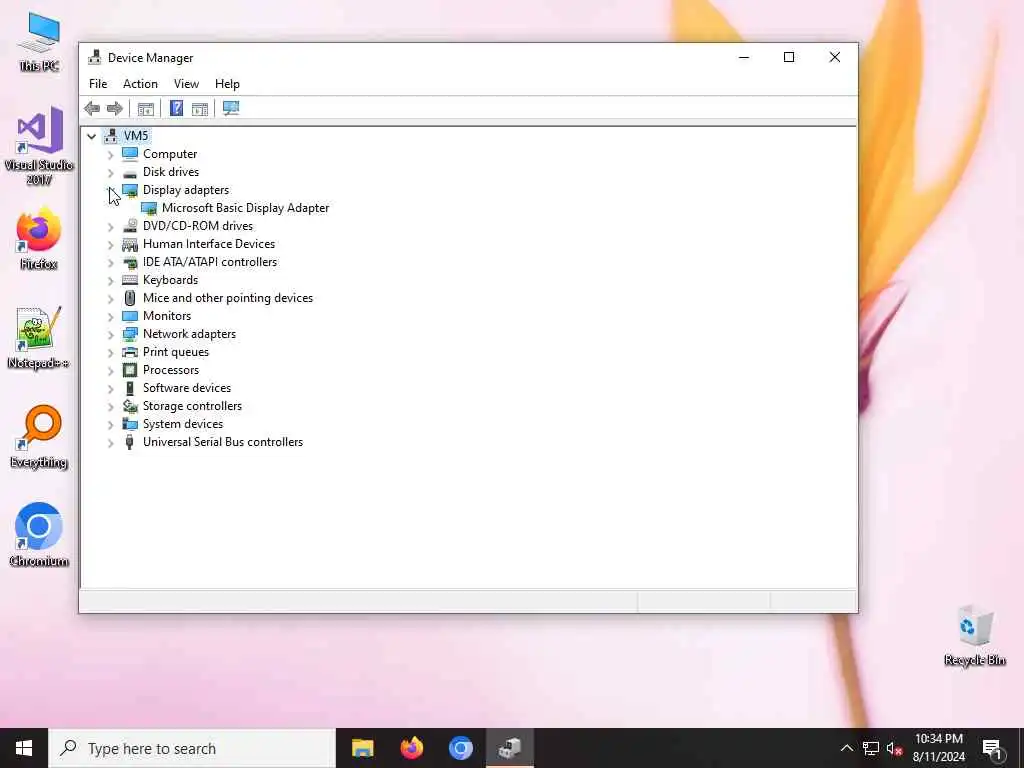
Task: Expand the Network adapters category
Action: tap(110, 334)
